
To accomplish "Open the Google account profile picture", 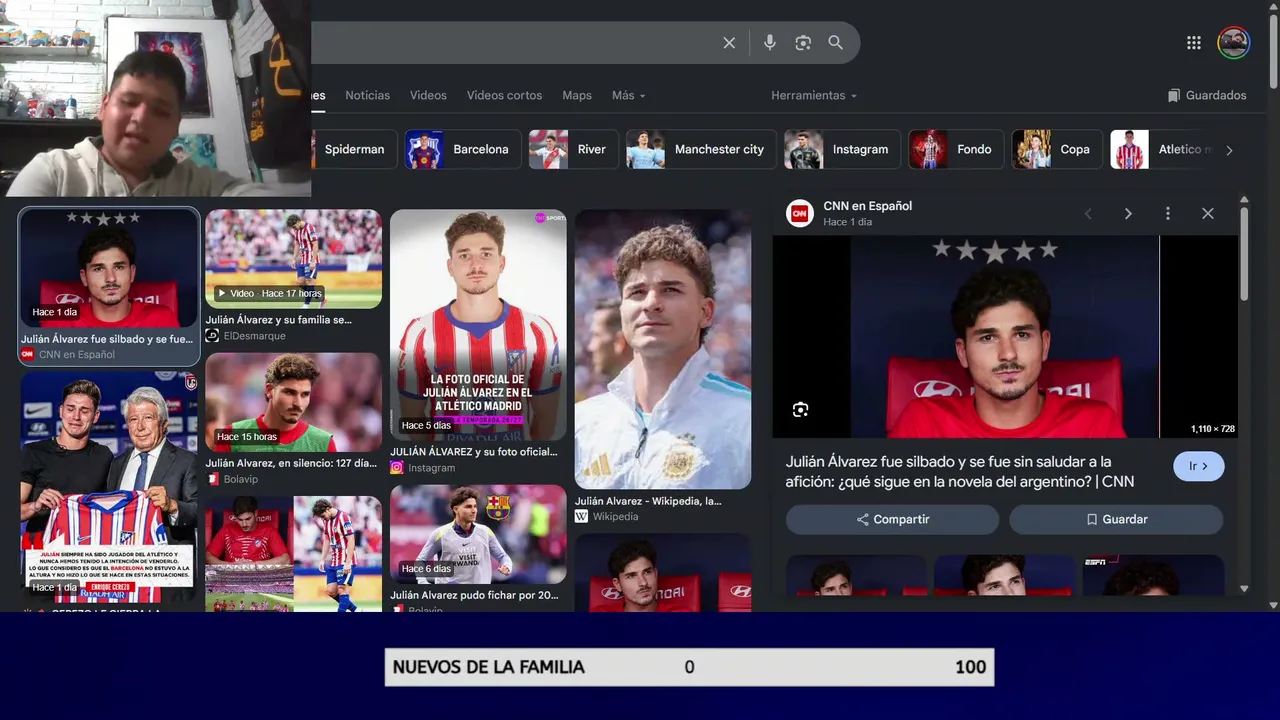I will point(1233,43).
